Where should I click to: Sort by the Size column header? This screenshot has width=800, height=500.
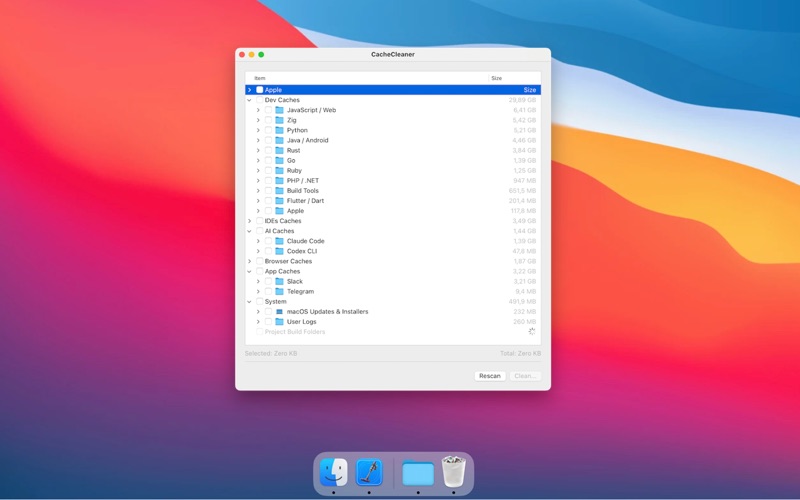[515, 78]
